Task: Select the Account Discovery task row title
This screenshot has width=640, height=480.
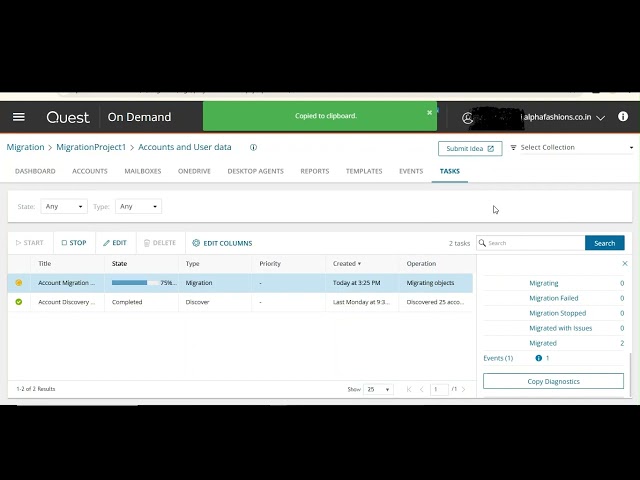Action: click(x=67, y=302)
